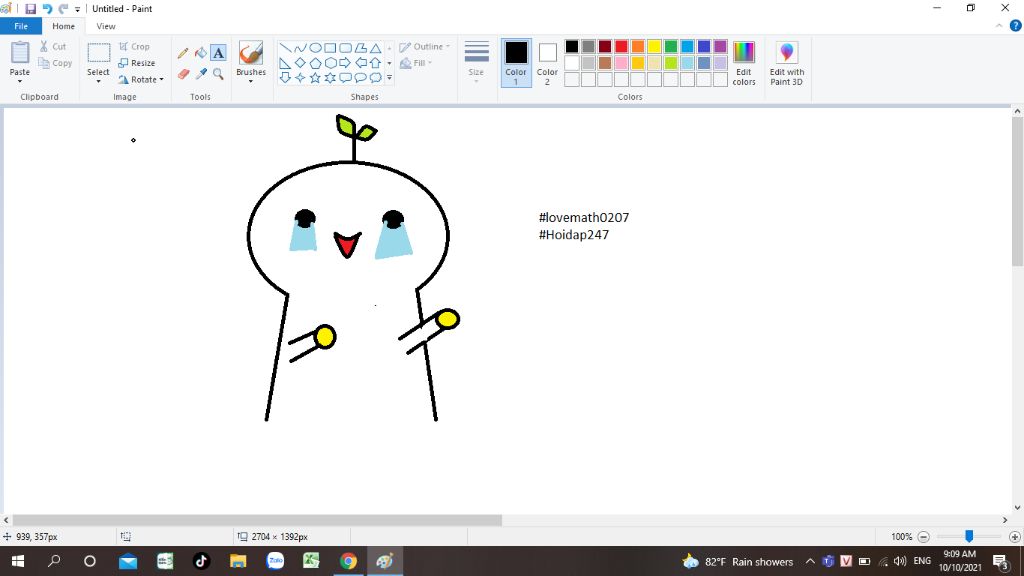Choose the Polygon shape
This screenshot has height=576, width=1024.
pos(360,48)
